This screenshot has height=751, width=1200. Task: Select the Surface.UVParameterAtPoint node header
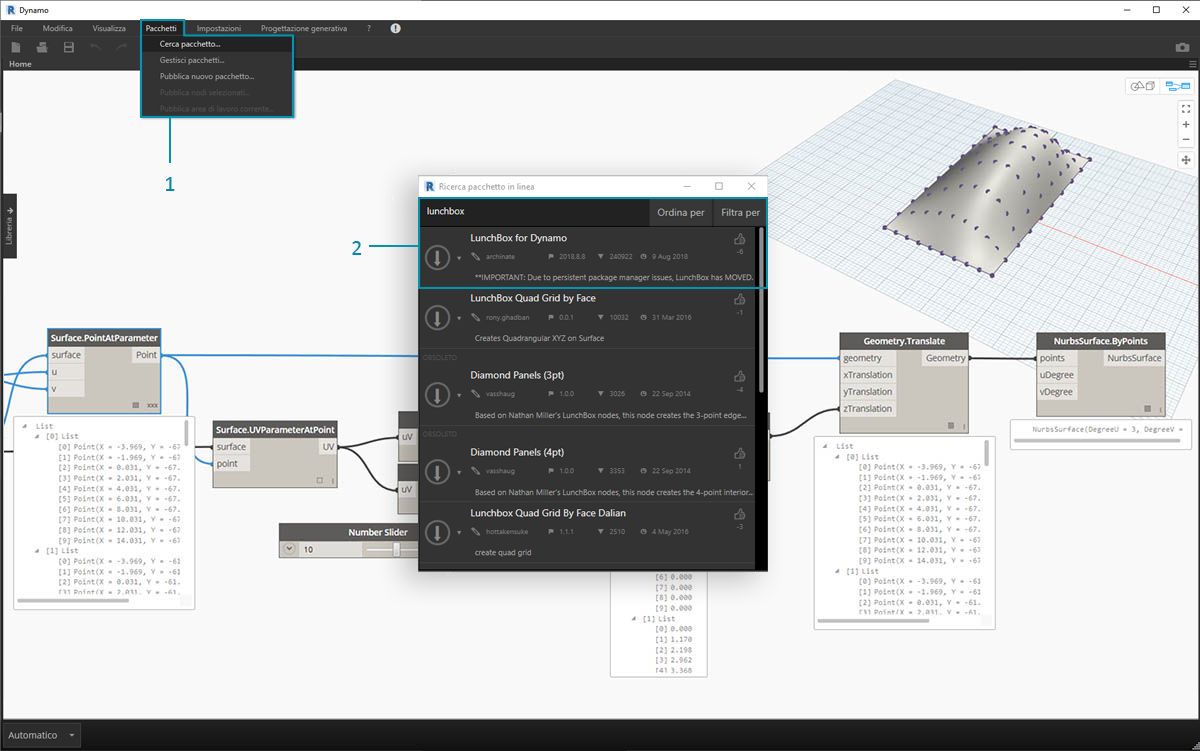click(275, 430)
